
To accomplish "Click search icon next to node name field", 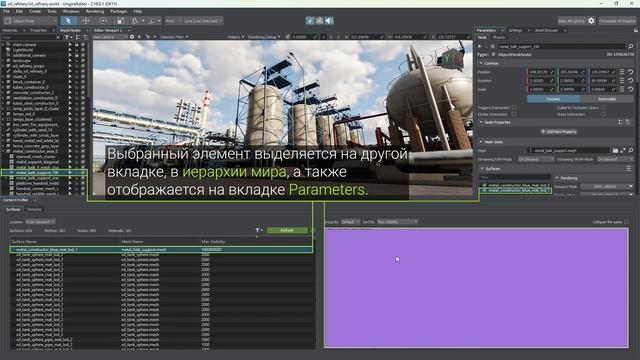I will click(x=631, y=47).
